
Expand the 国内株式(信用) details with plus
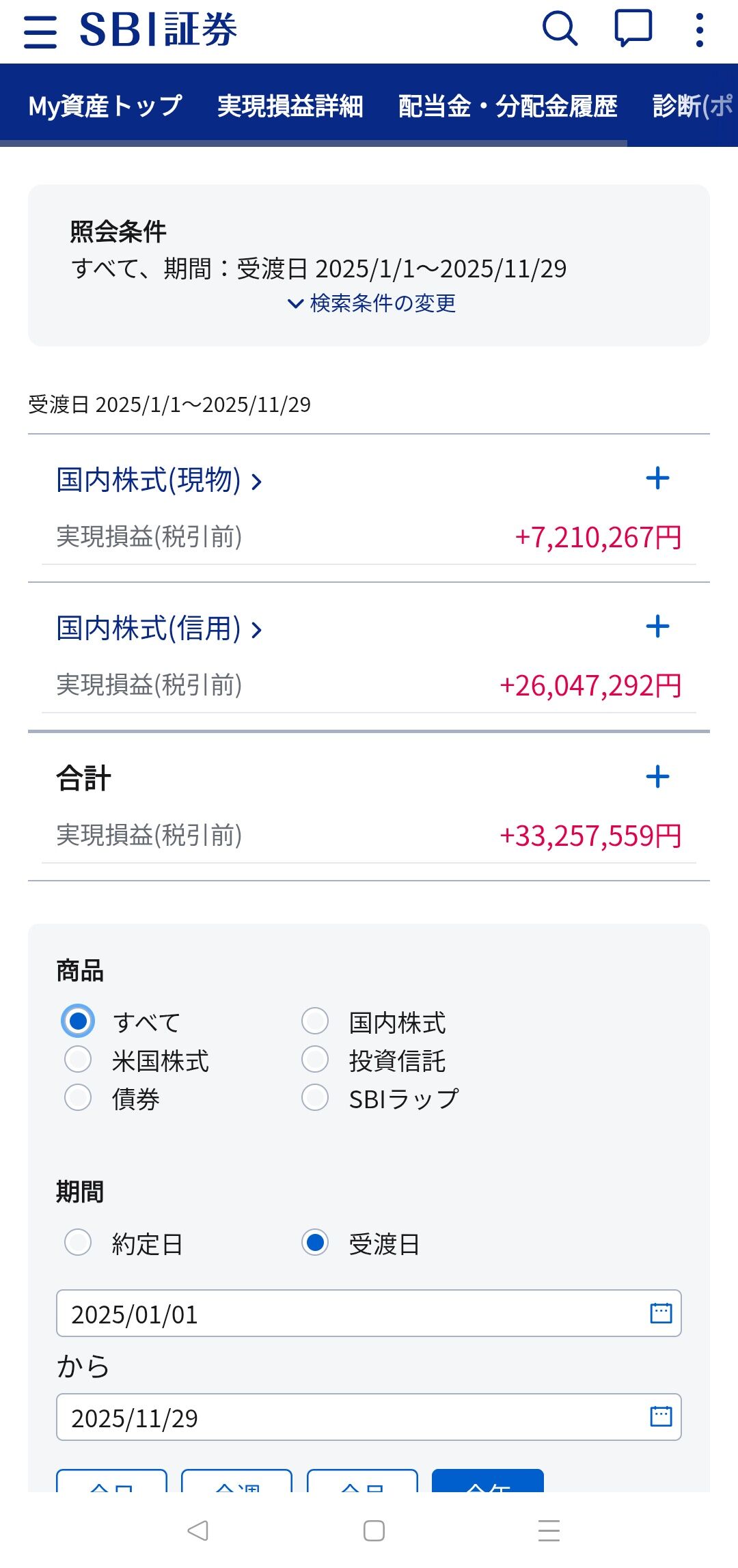[x=657, y=627]
